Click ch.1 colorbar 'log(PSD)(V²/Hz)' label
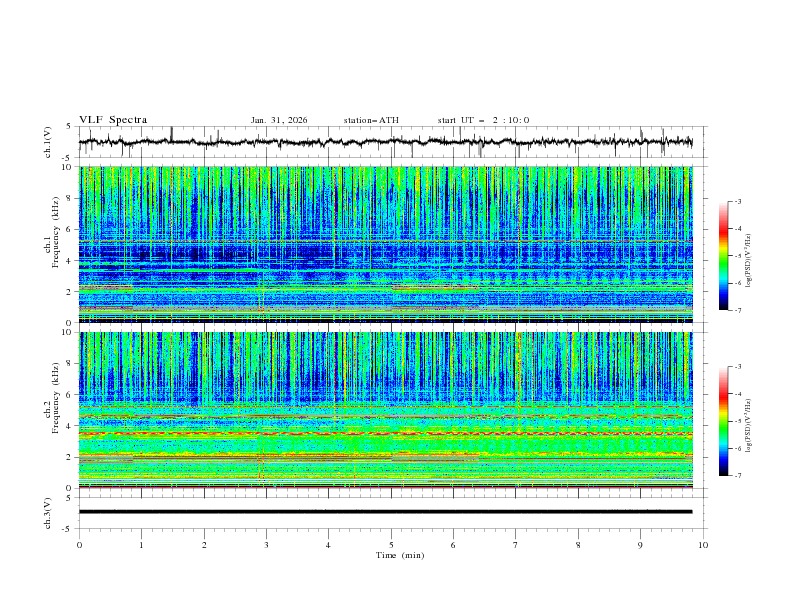 point(748,261)
